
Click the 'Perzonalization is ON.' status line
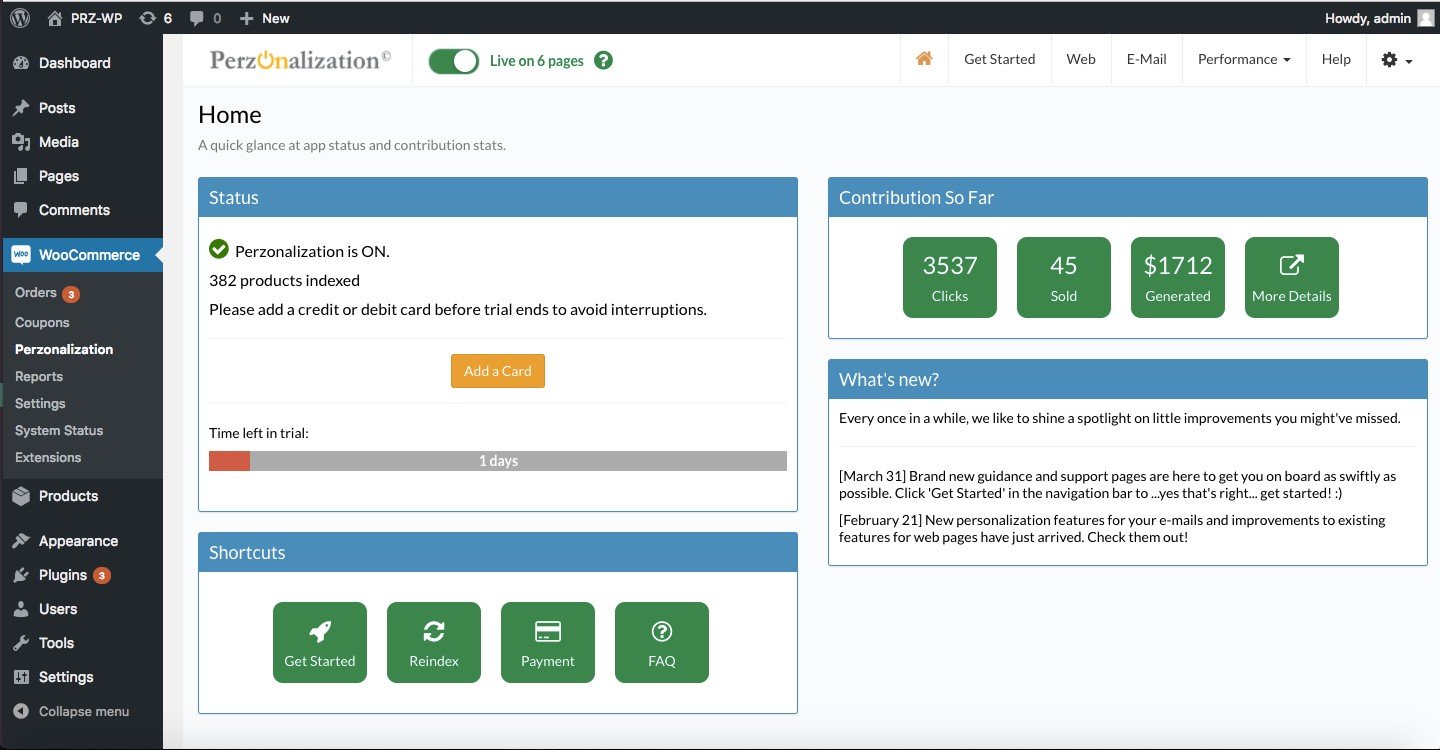pyautogui.click(x=299, y=250)
